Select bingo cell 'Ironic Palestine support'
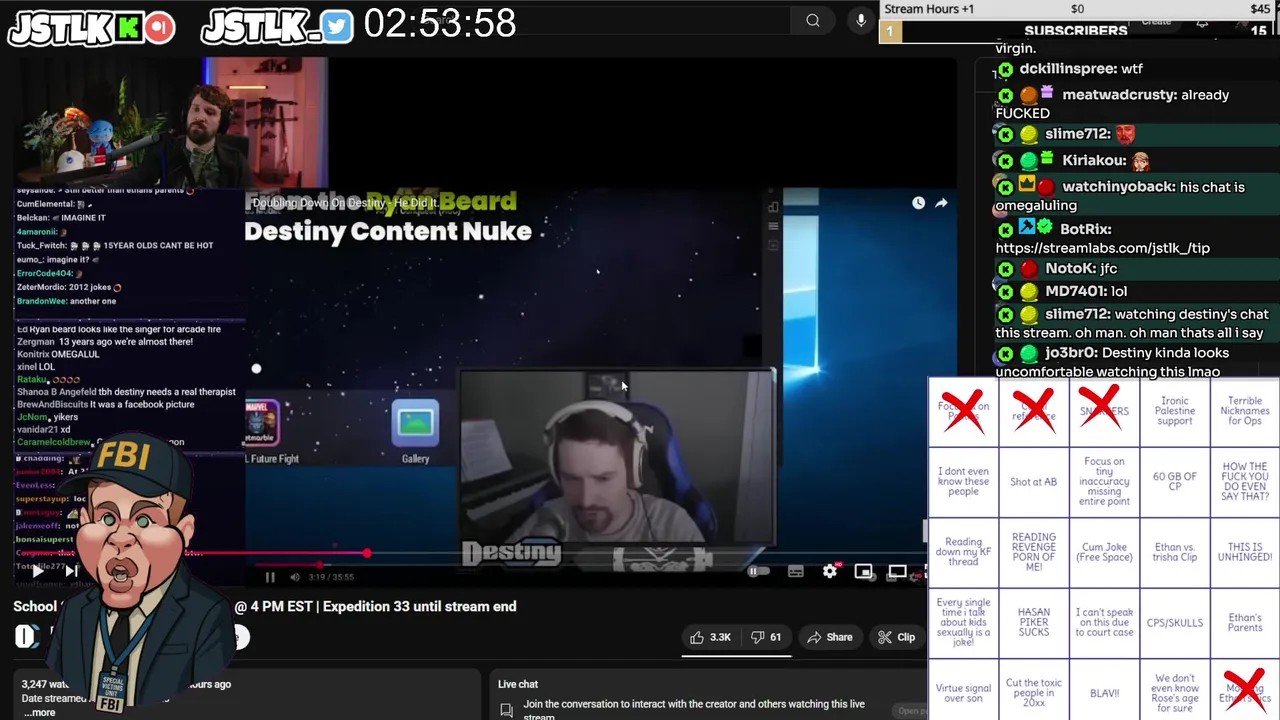Image resolution: width=1280 pixels, height=720 pixels. pos(1174,411)
